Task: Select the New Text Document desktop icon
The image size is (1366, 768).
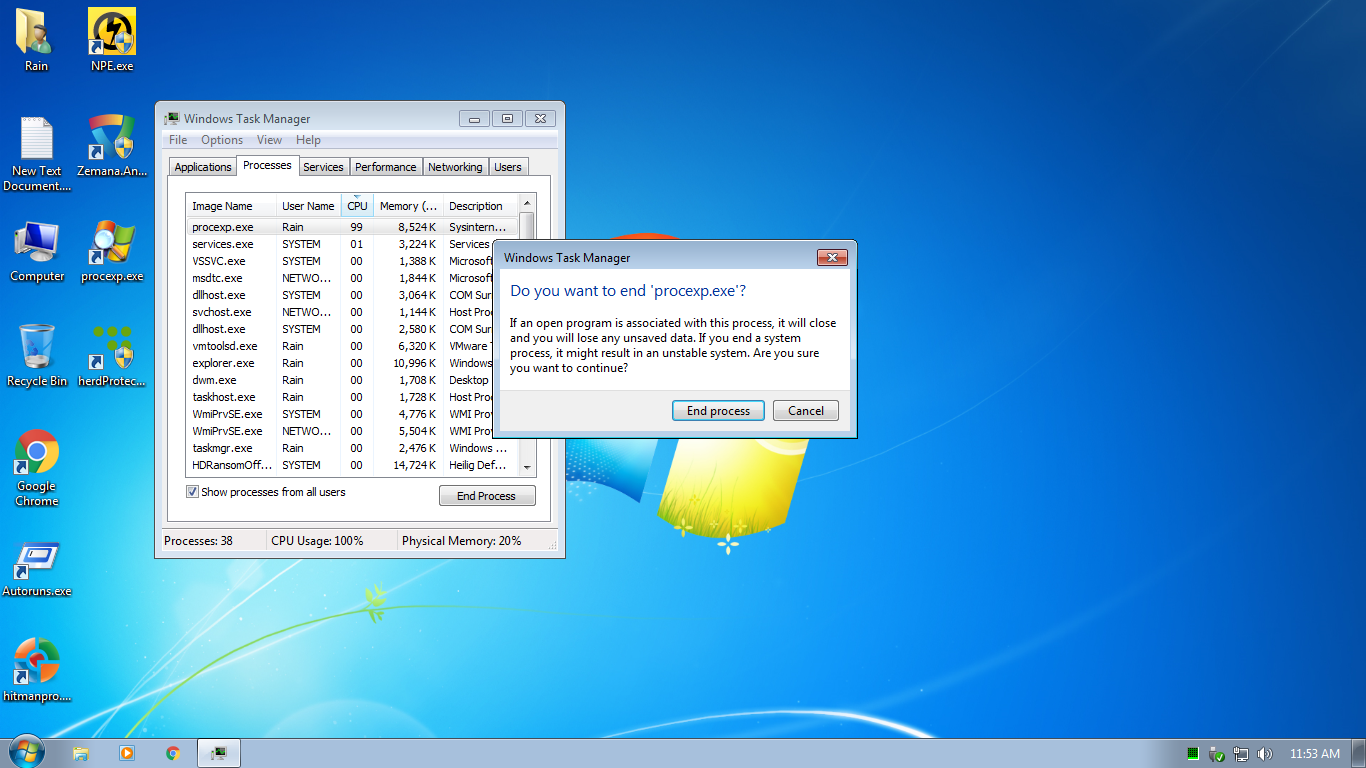Action: 37,154
